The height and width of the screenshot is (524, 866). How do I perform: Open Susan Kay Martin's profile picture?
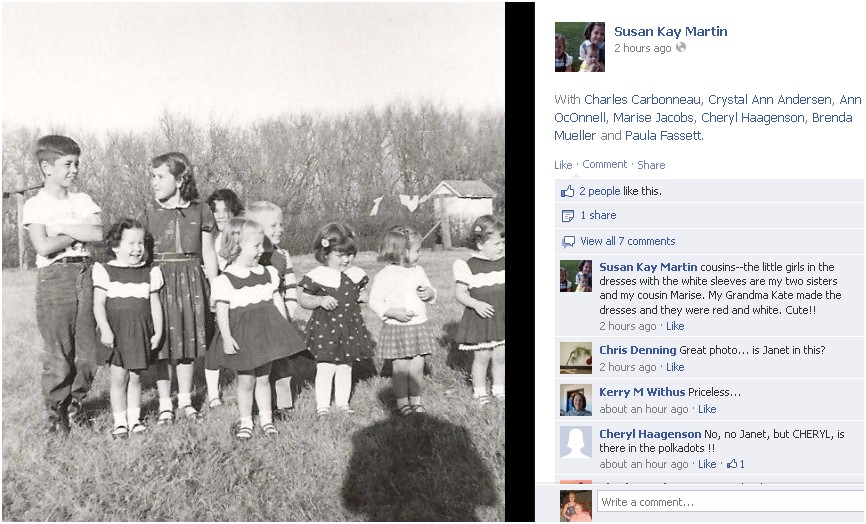click(579, 47)
